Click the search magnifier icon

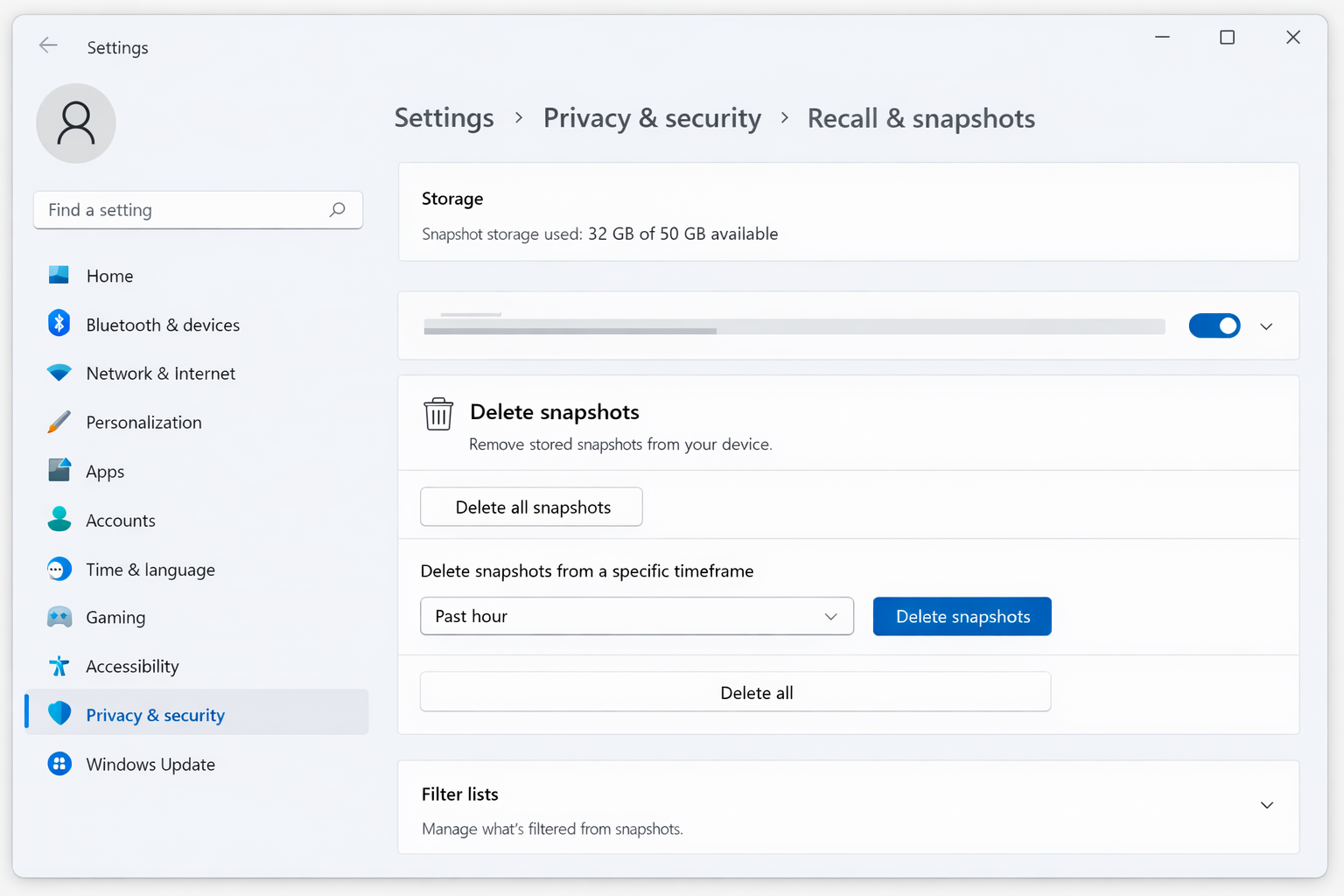[338, 210]
